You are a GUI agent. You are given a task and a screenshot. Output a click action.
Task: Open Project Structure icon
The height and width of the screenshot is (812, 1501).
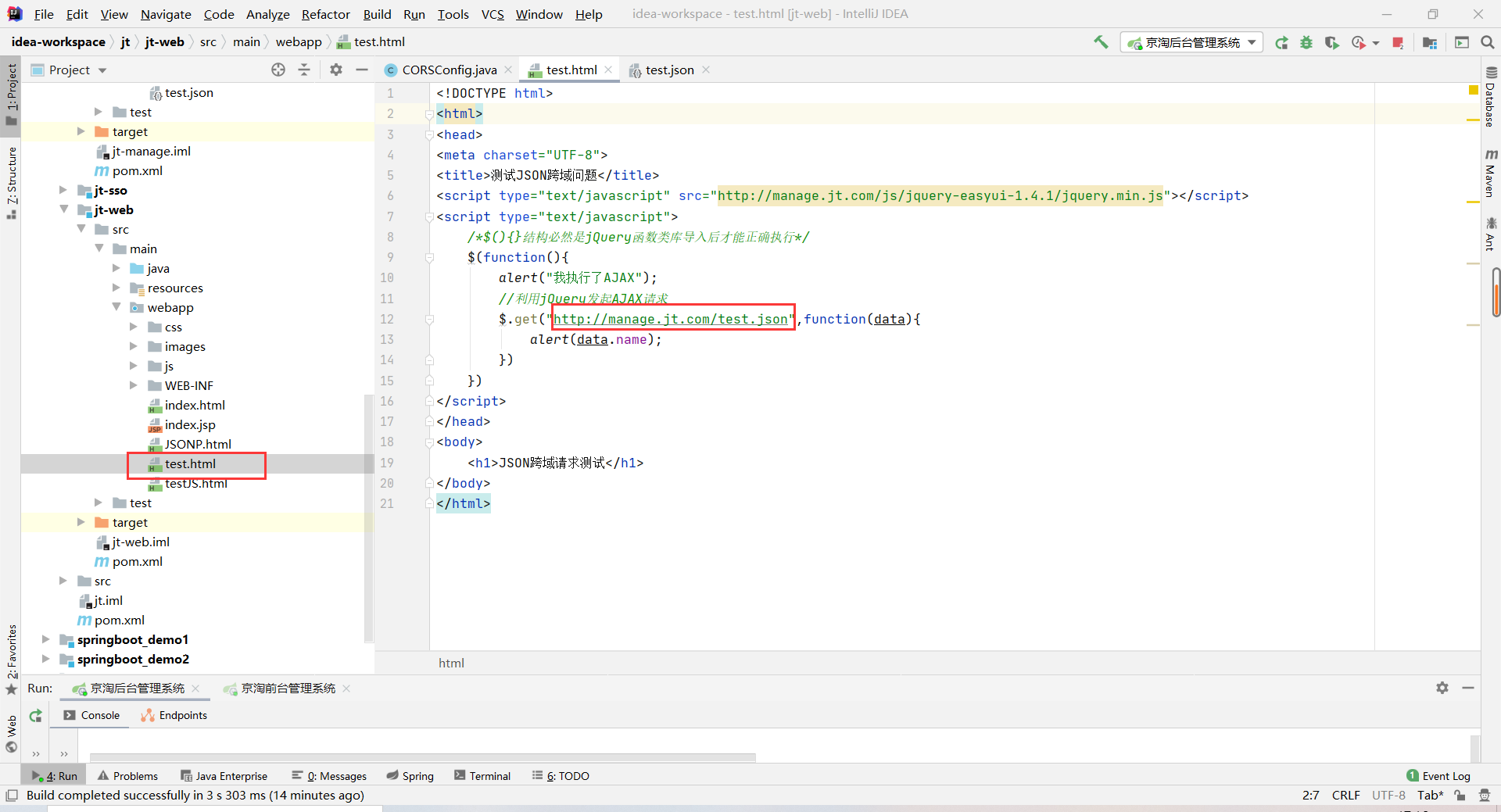[1430, 42]
